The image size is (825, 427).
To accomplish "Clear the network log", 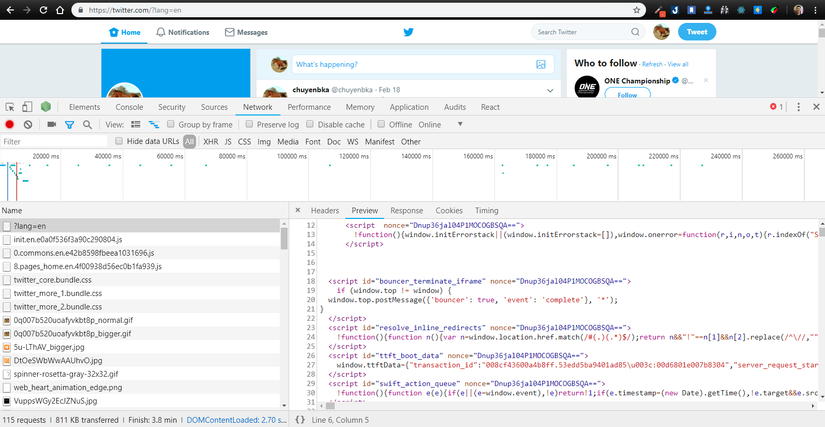I will coord(28,125).
